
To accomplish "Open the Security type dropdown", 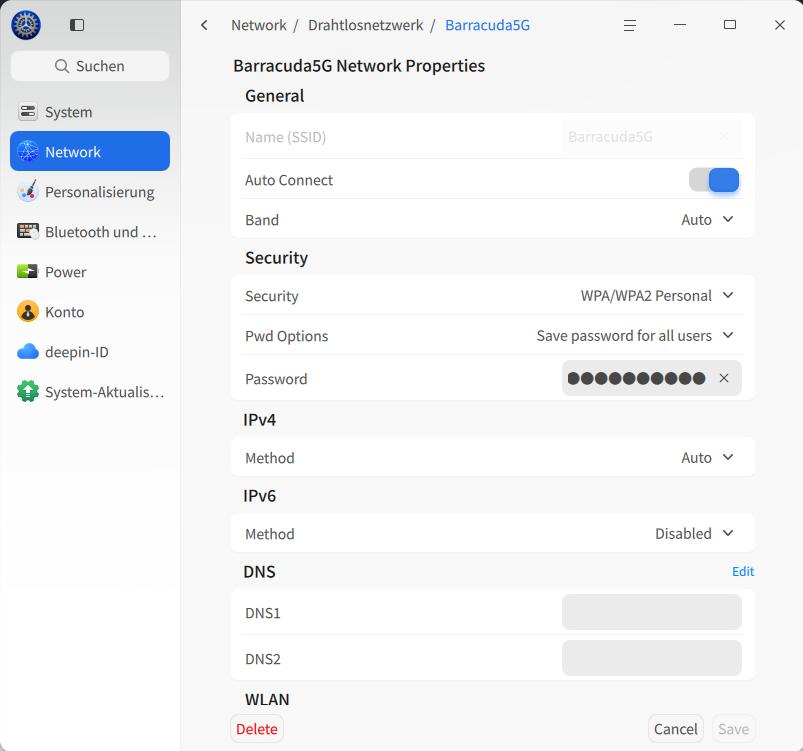I will [657, 296].
